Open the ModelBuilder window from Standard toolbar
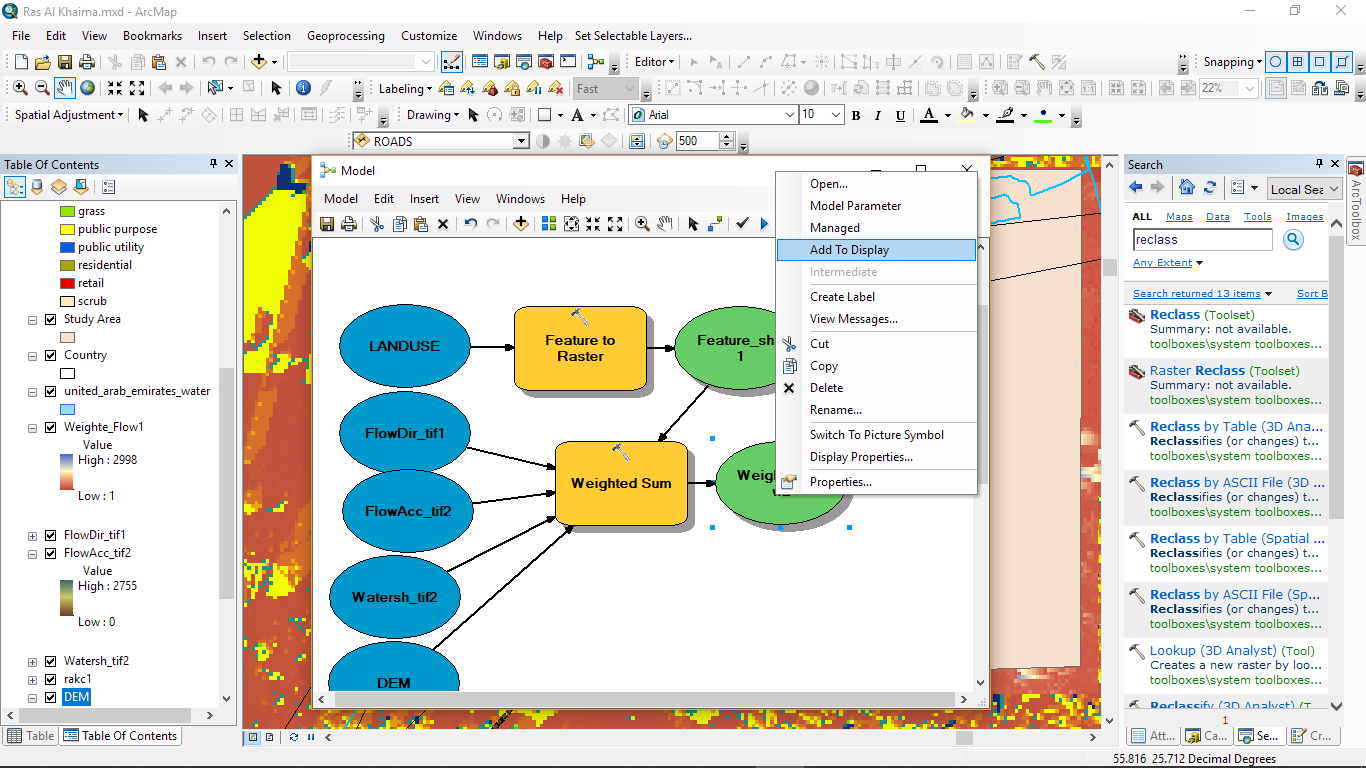The height and width of the screenshot is (768, 1366). point(596,62)
